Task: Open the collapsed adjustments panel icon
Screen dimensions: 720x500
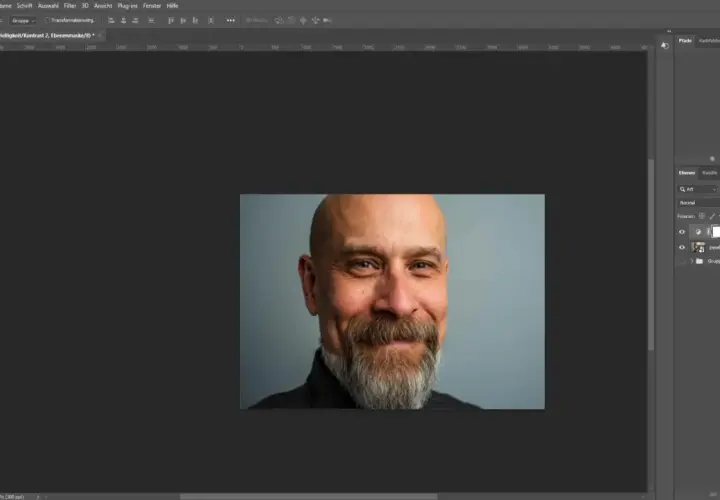Action: [x=664, y=45]
